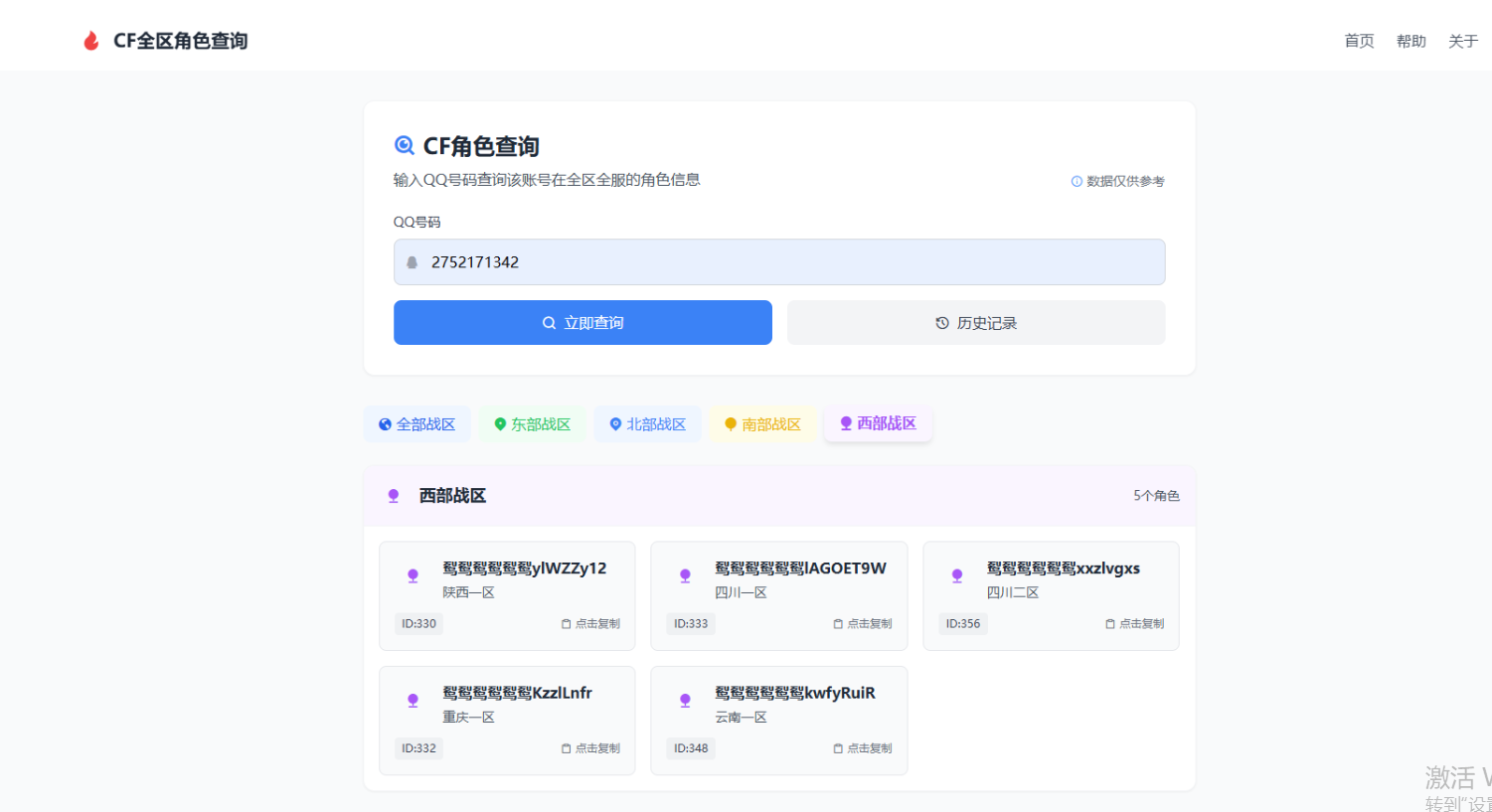Click the character name ending in kwfyRuiR
Viewport: 1492px width, 812px height.
click(795, 693)
